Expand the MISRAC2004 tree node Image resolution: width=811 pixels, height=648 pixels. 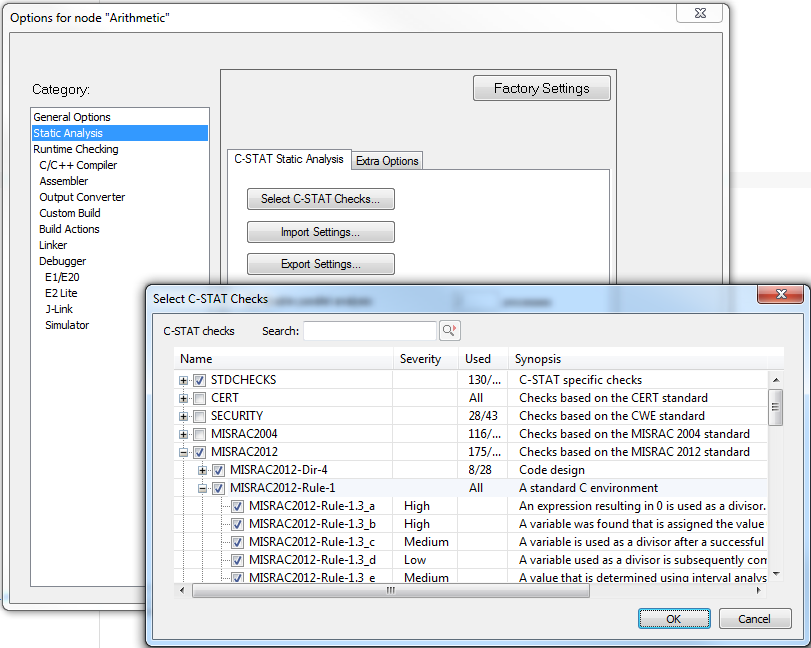tap(183, 434)
